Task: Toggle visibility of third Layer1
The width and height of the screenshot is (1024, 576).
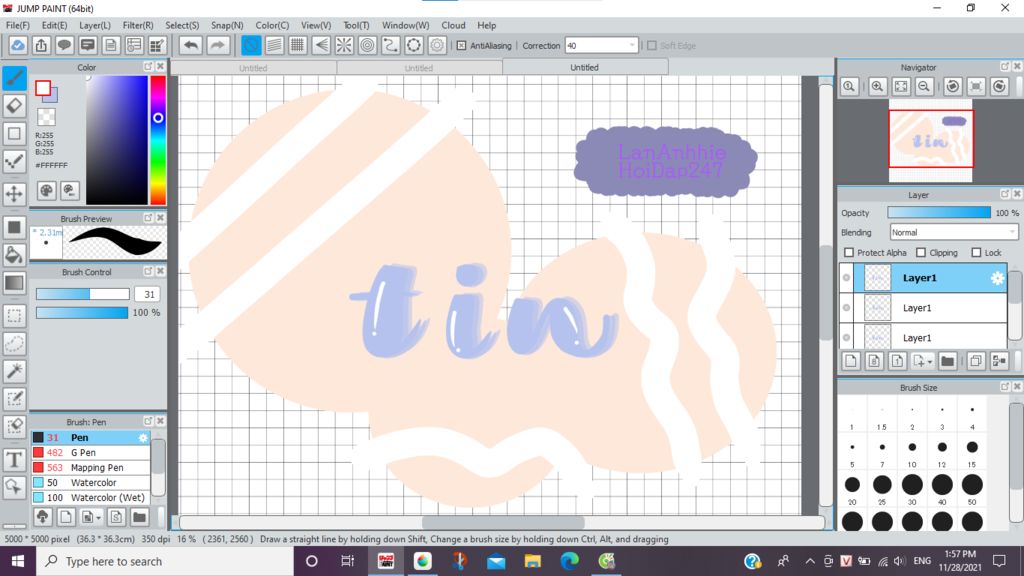Action: click(846, 338)
